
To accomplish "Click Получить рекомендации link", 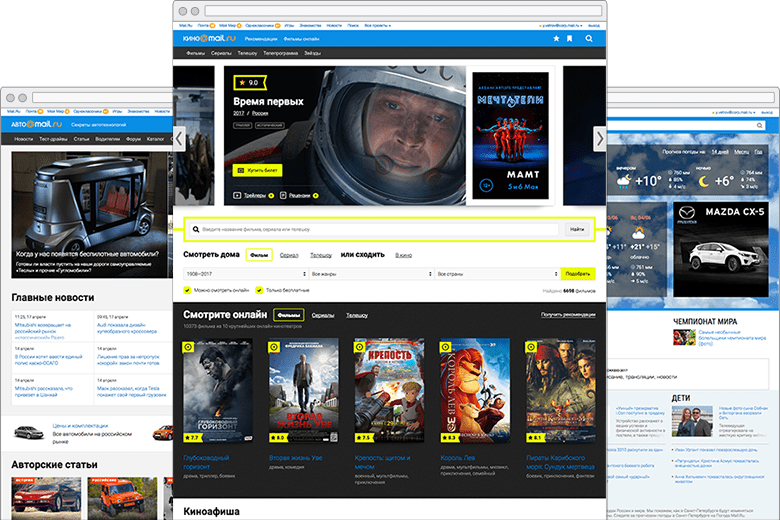I will coord(568,314).
